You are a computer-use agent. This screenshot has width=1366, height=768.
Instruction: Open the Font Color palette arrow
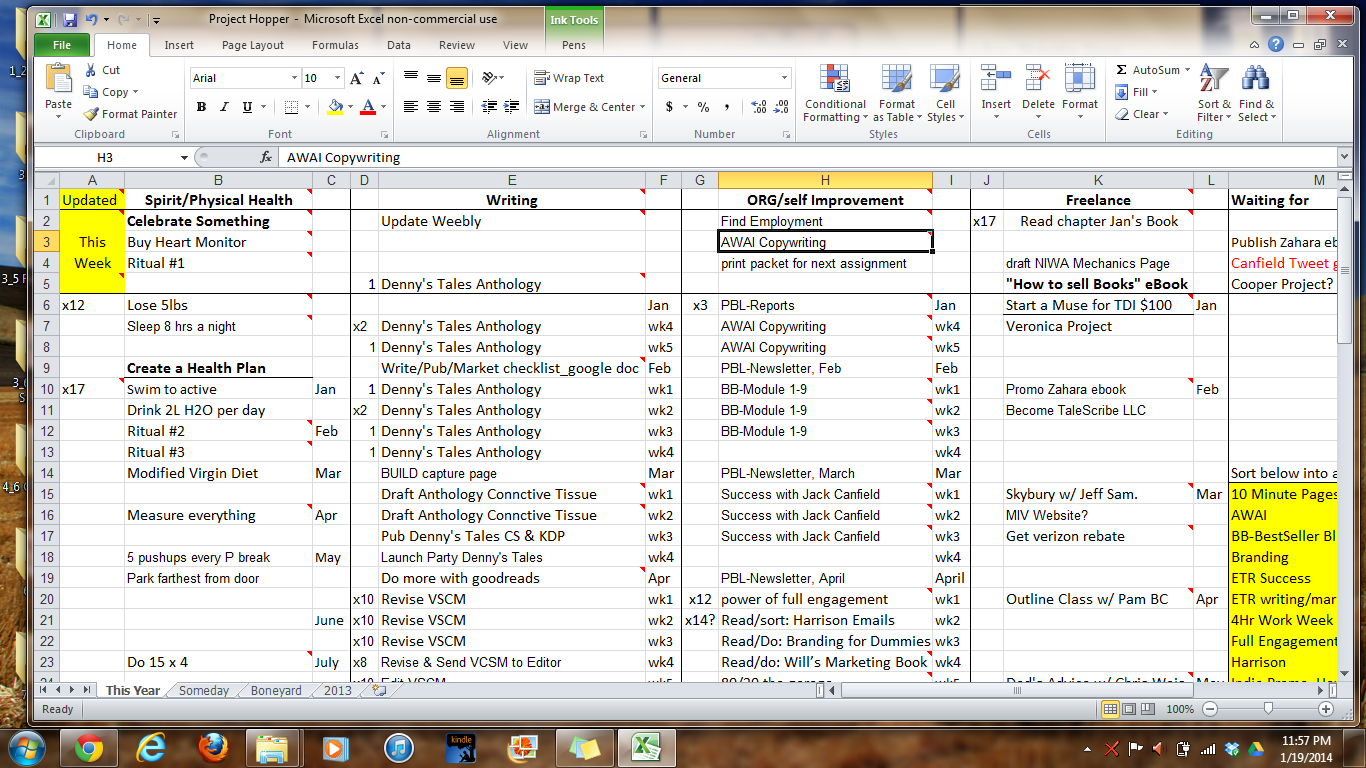coord(383,107)
